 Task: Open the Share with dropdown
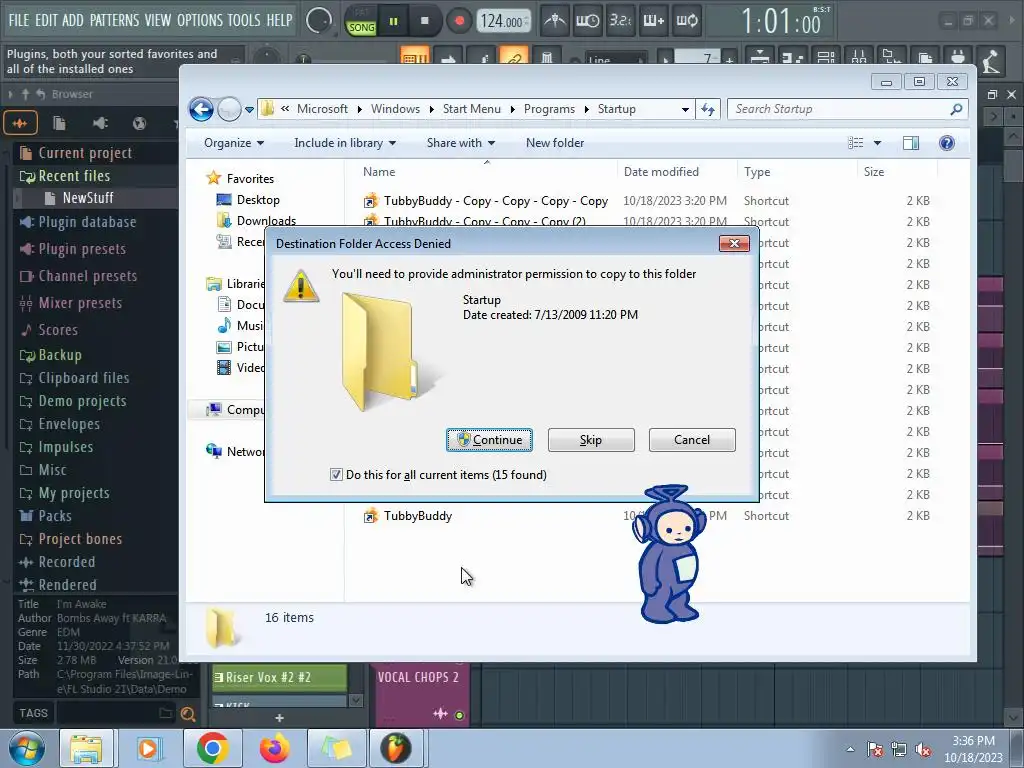pyautogui.click(x=460, y=143)
